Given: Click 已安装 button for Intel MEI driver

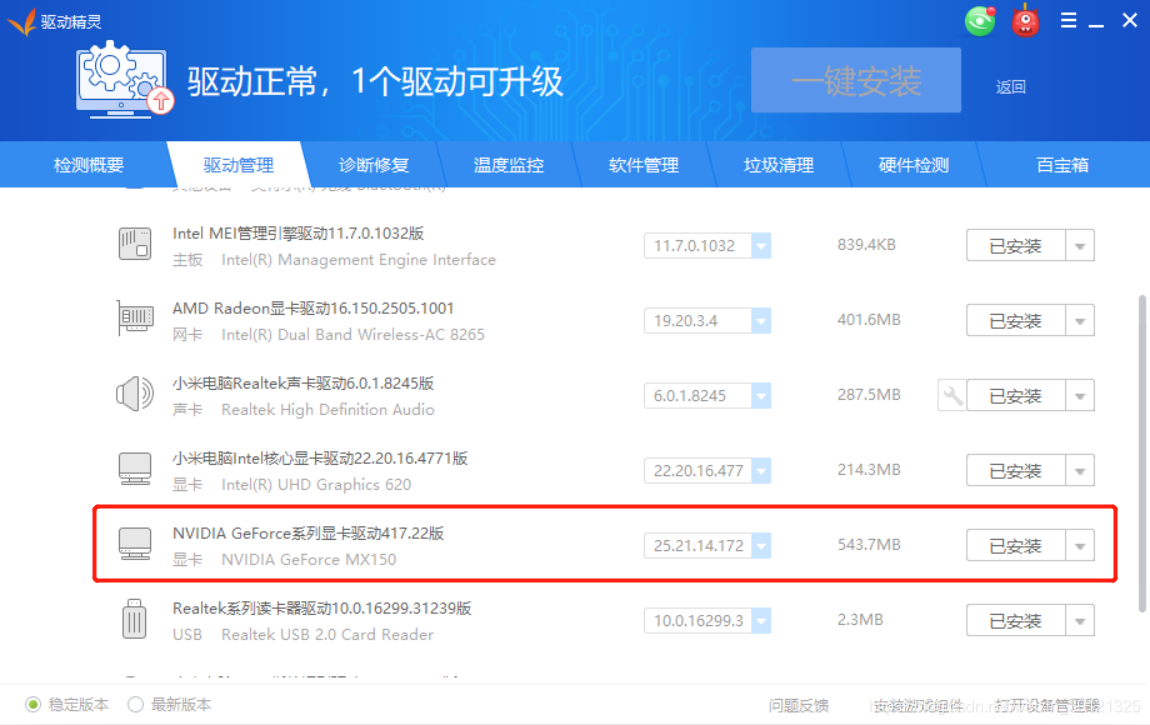Looking at the screenshot, I should 1016,246.
